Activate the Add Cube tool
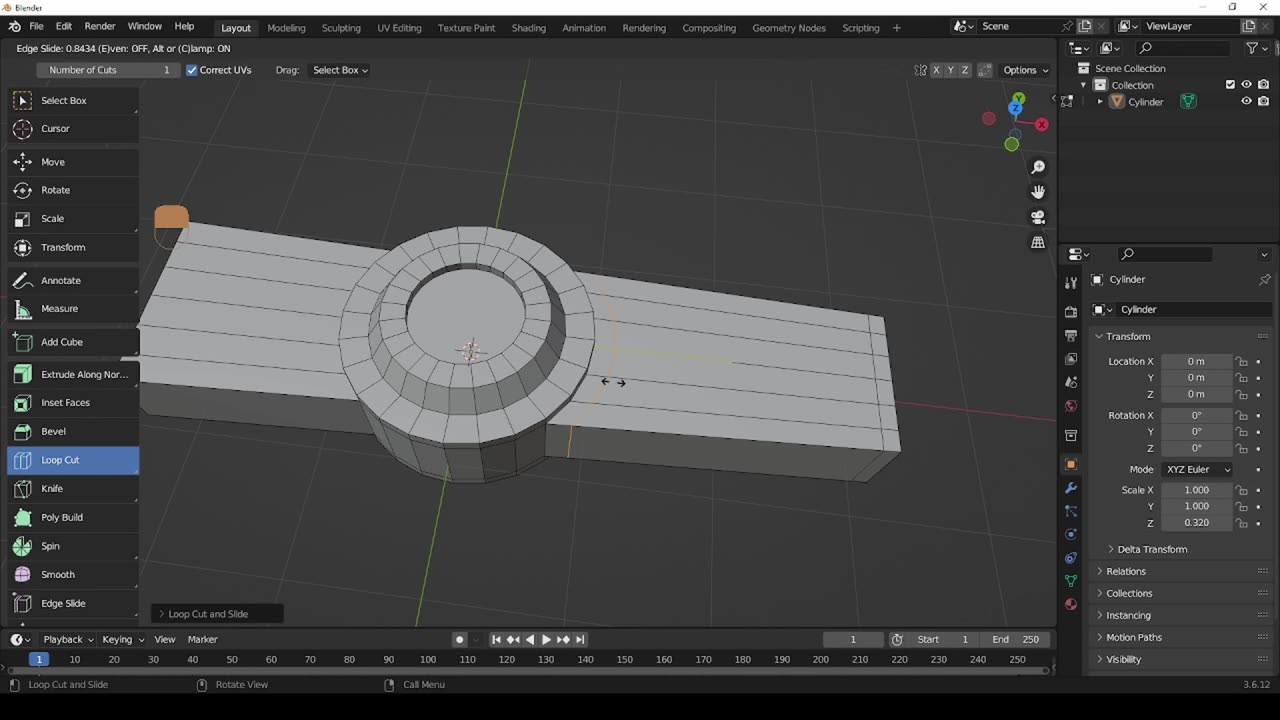 pyautogui.click(x=73, y=342)
